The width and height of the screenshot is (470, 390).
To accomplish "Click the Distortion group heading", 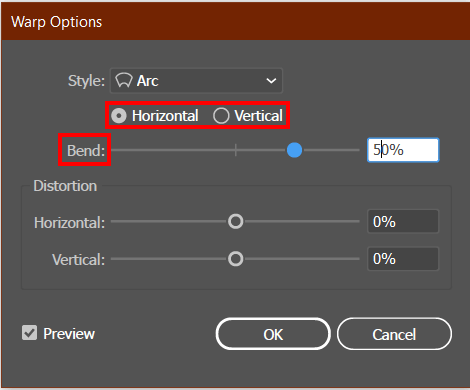I will click(x=65, y=186).
